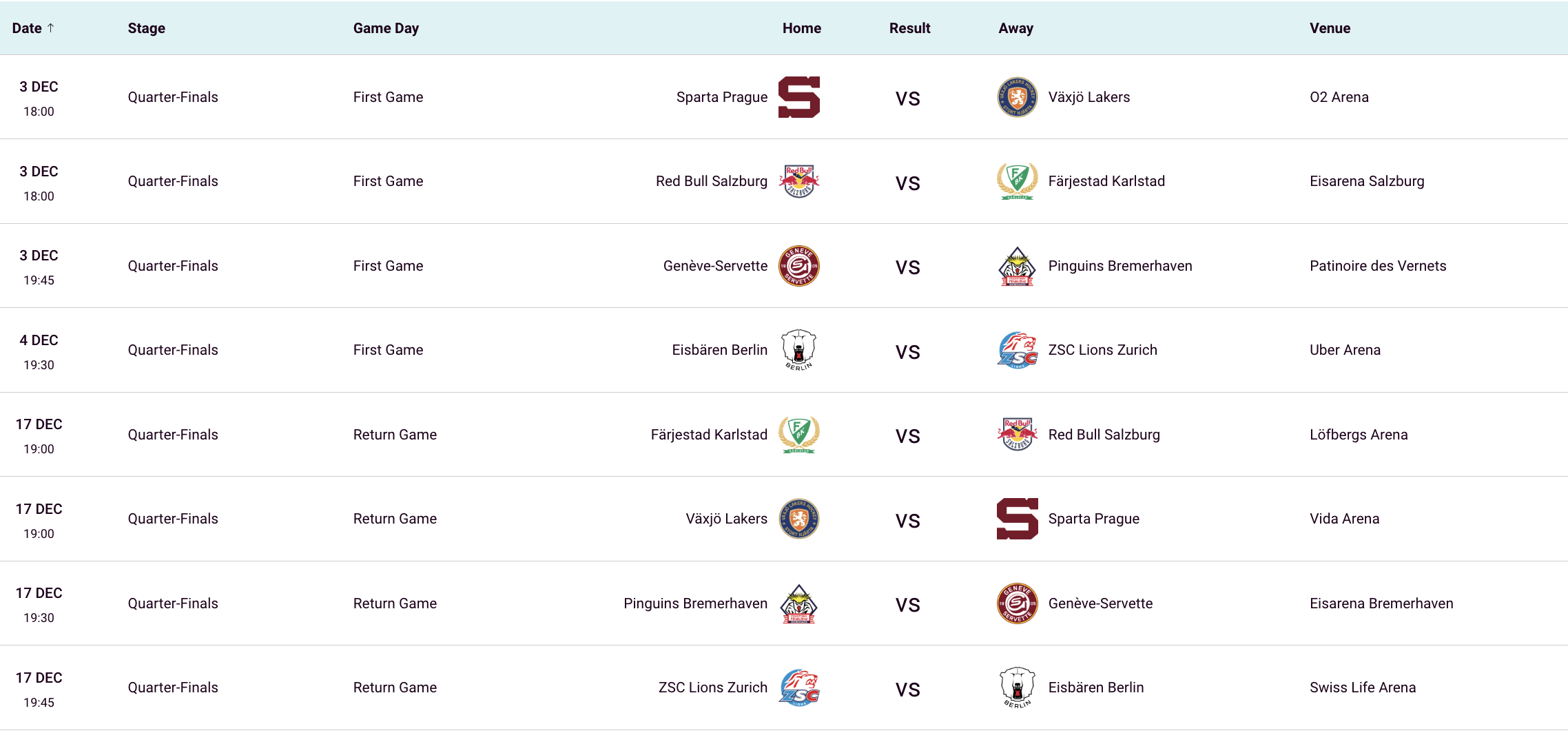The height and width of the screenshot is (744, 1568).
Task: Click the ZSC Lions Zurich home team name
Action: point(712,688)
